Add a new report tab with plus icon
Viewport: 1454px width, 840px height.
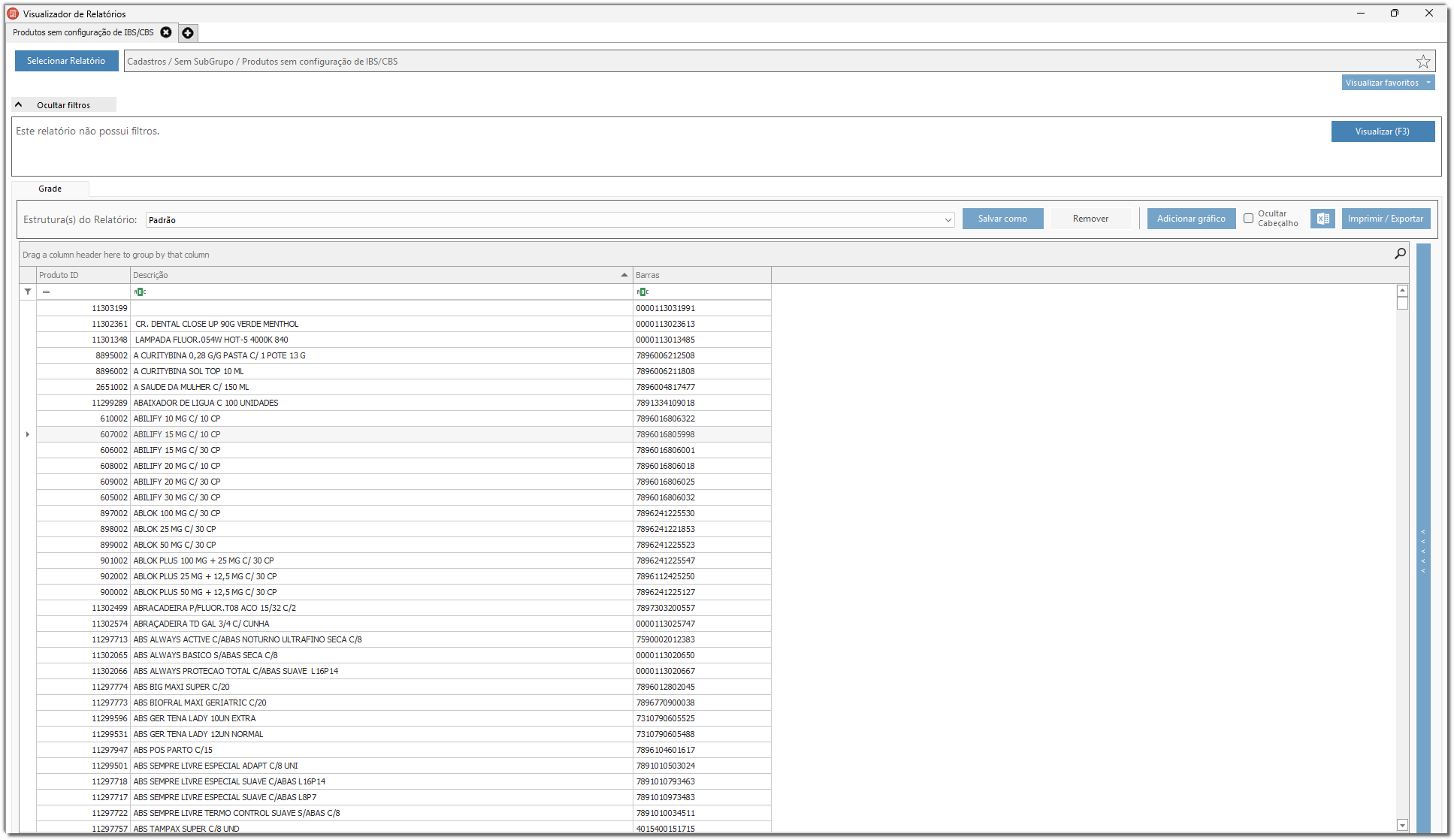[x=188, y=33]
